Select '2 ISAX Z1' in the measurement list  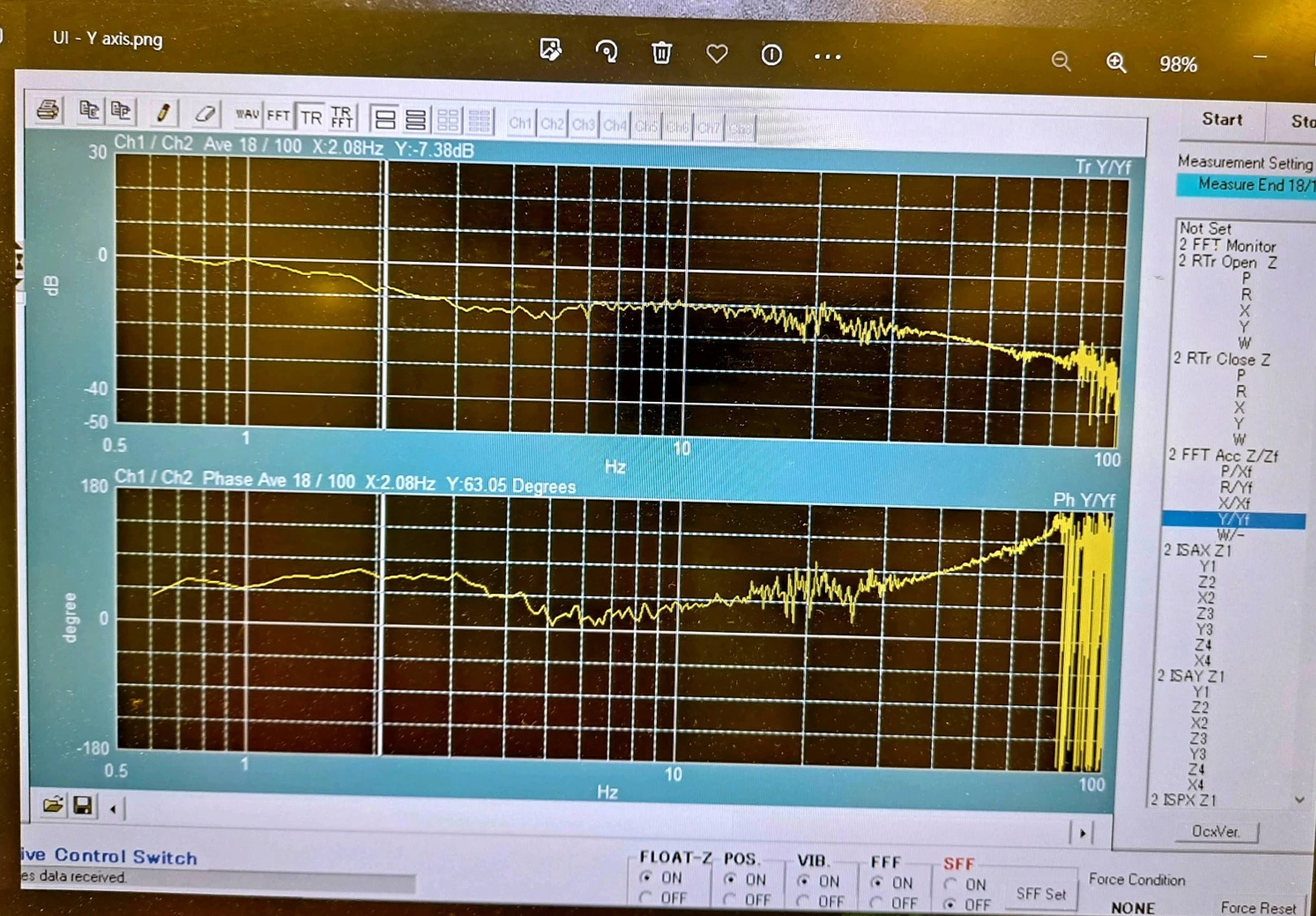point(1197,551)
